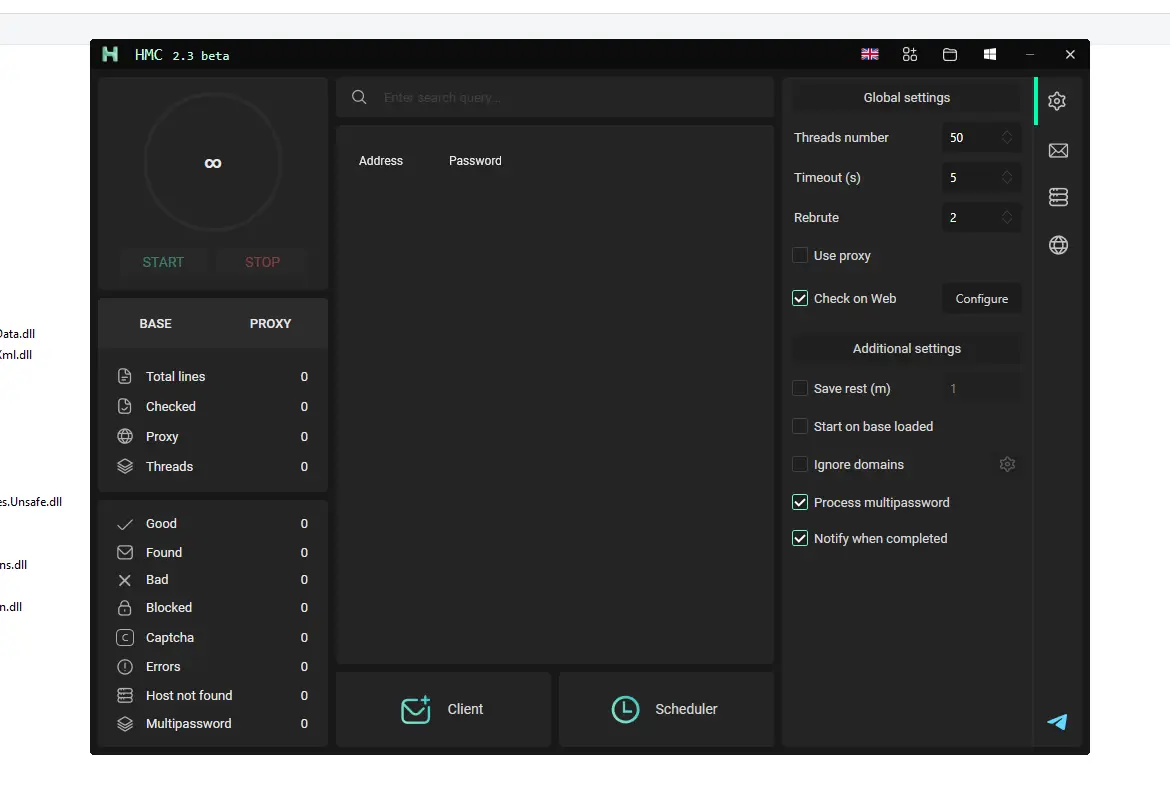Enable the Use proxy checkbox
Image resolution: width=1170 pixels, height=792 pixels.
800,255
